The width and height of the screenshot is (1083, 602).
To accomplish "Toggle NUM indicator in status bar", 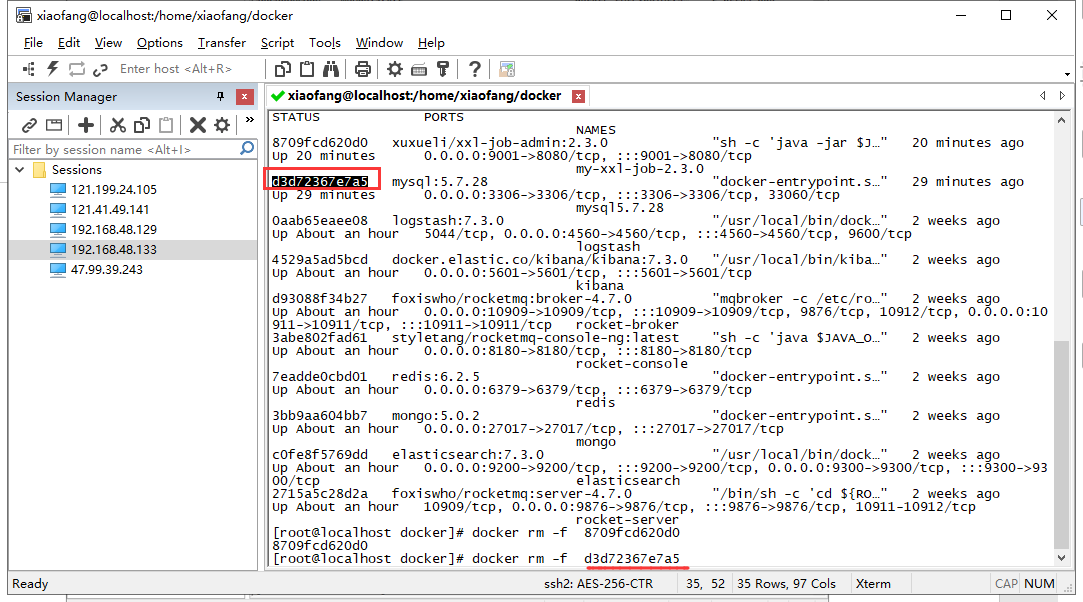I will pyautogui.click(x=1039, y=583).
